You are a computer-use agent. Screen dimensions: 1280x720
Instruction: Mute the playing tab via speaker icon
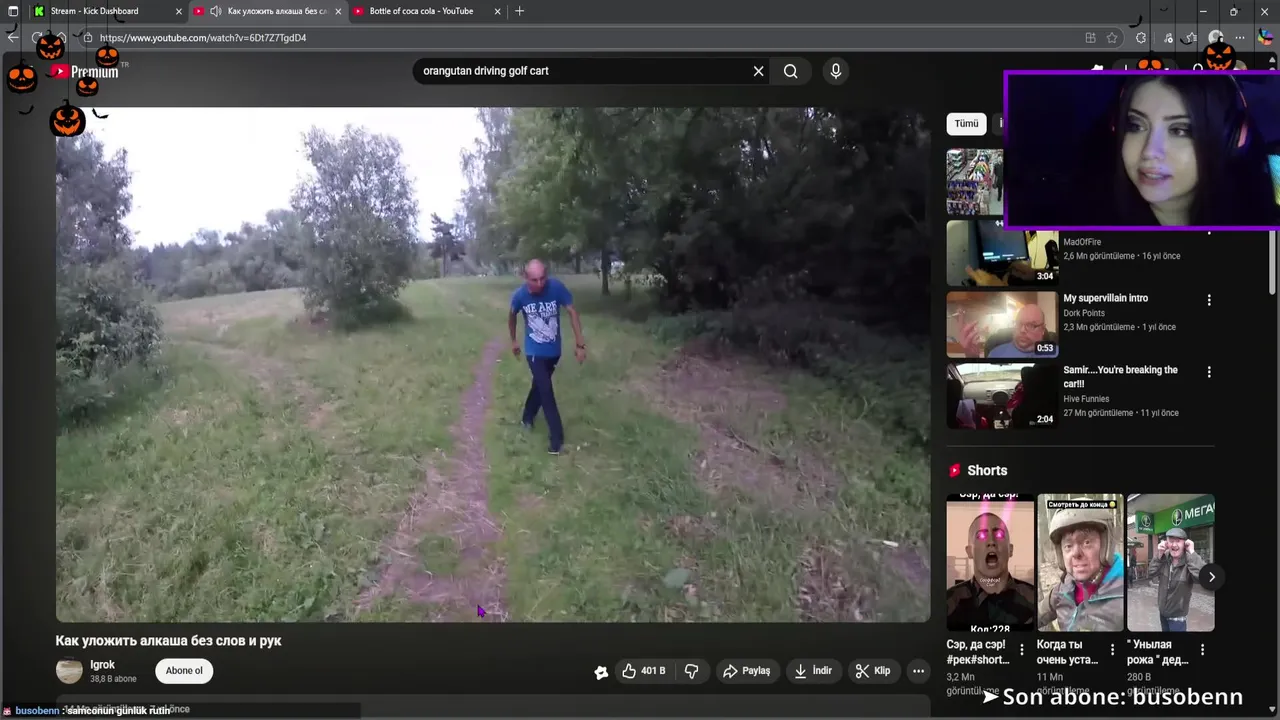pyautogui.click(x=215, y=11)
